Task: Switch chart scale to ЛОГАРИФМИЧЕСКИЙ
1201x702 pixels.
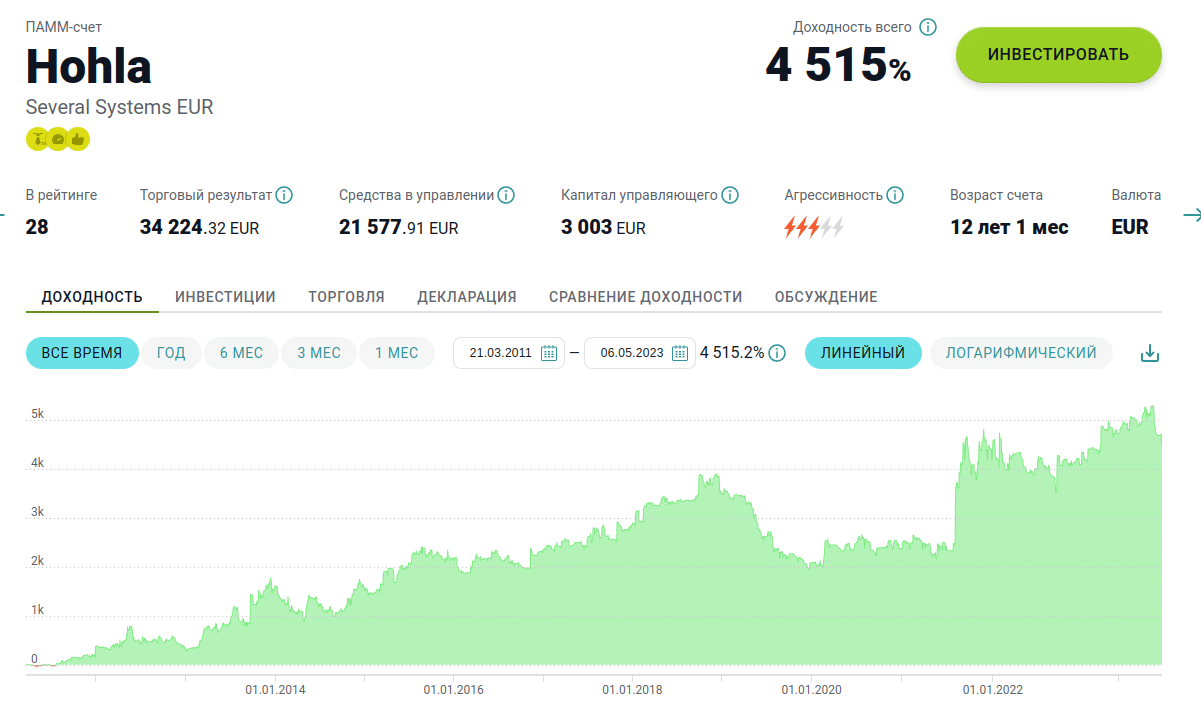Action: tap(1021, 353)
